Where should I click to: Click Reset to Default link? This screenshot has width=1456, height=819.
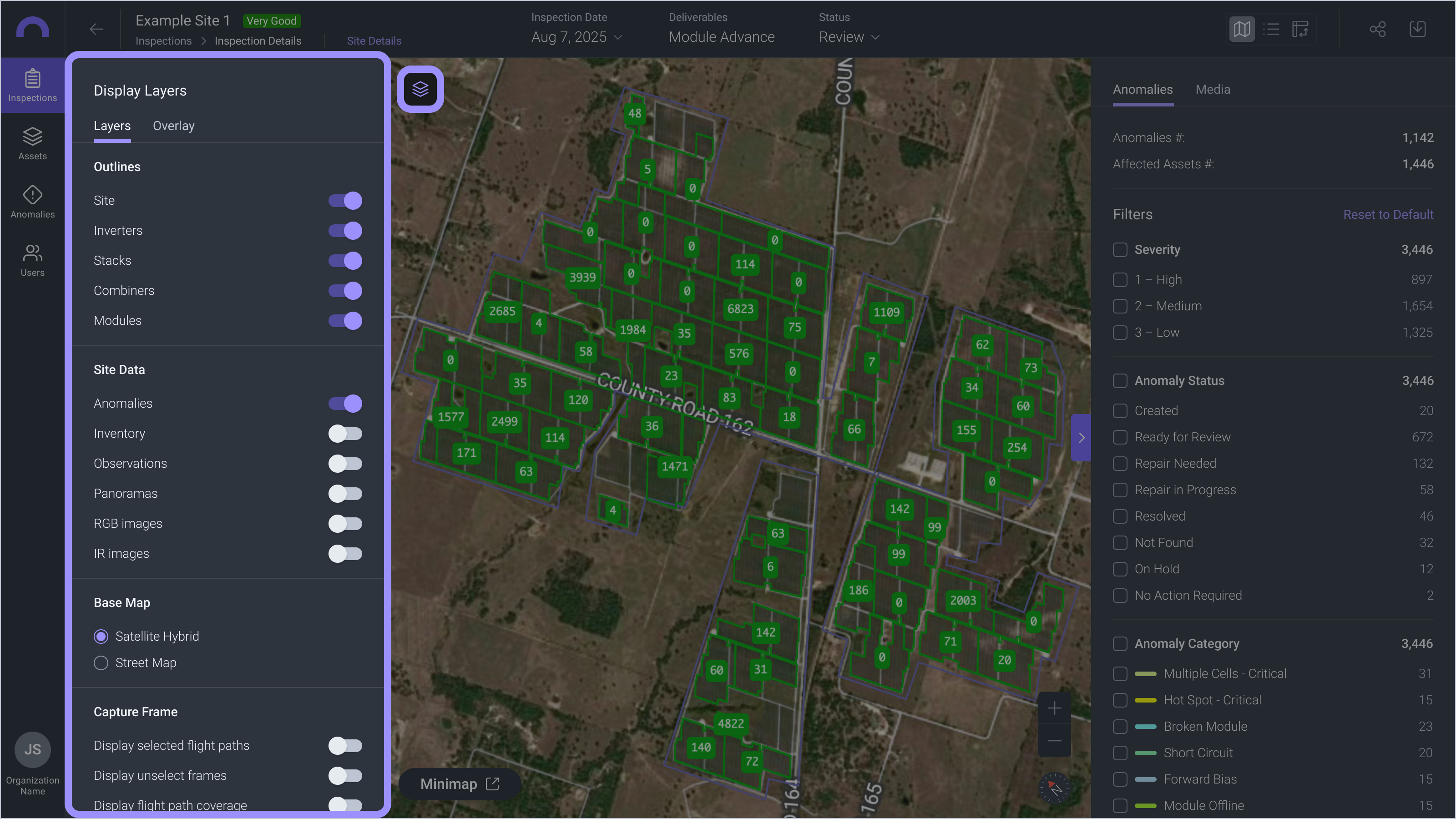click(1388, 215)
